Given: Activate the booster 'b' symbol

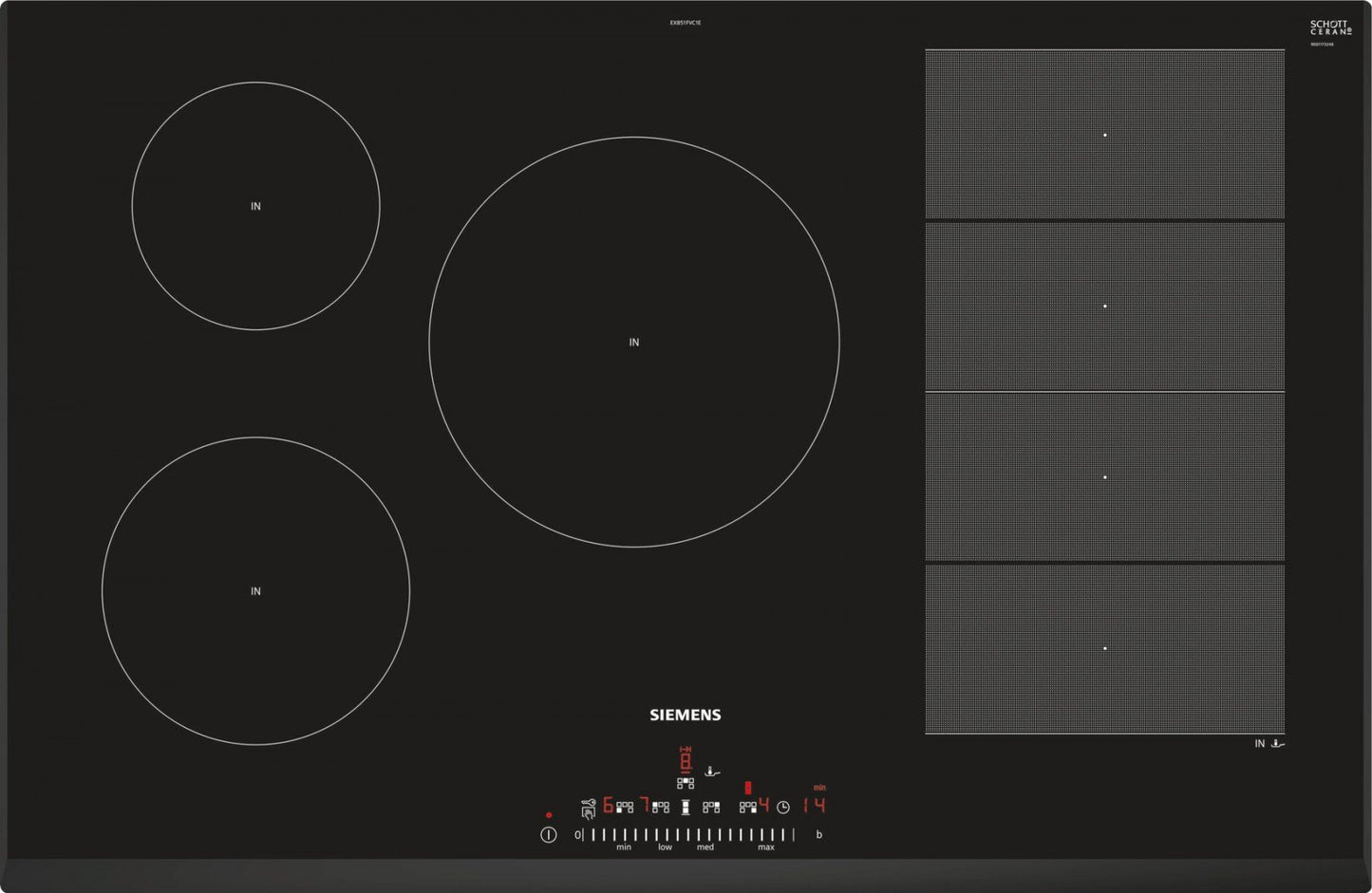Looking at the screenshot, I should click(x=818, y=836).
